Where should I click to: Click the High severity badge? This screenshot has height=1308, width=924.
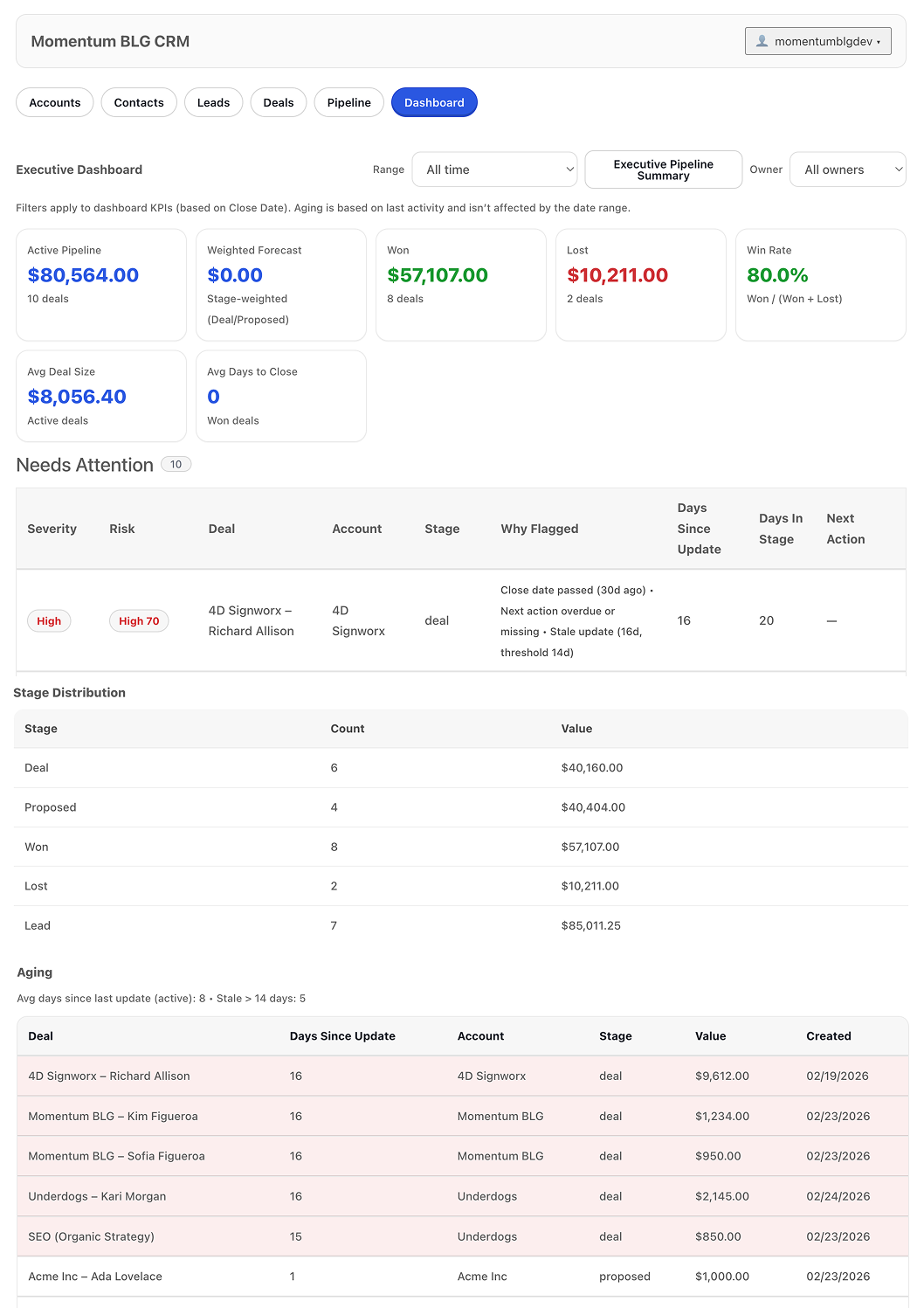pos(49,621)
